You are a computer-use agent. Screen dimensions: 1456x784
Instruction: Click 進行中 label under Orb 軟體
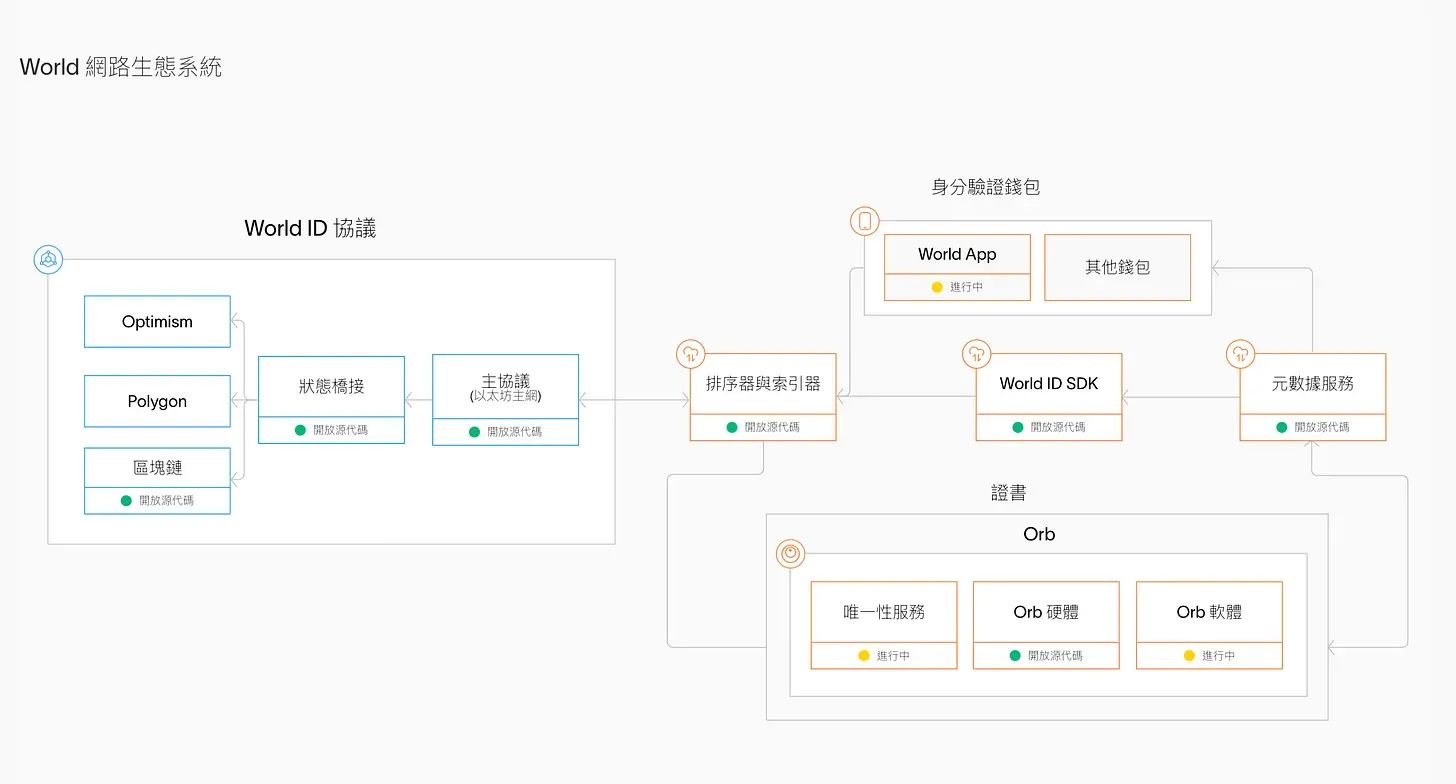(1218, 656)
